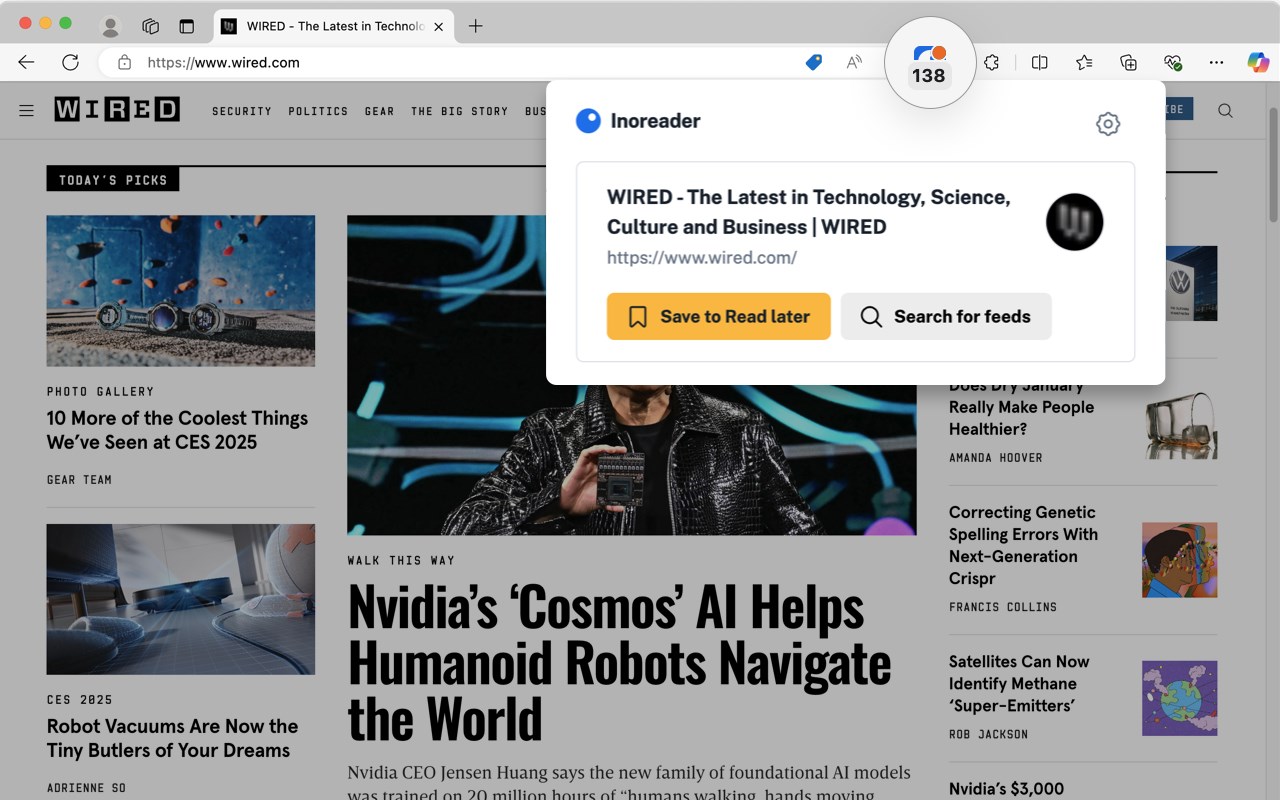Open Workspaces icon in title bar
This screenshot has width=1280, height=800.
150,26
